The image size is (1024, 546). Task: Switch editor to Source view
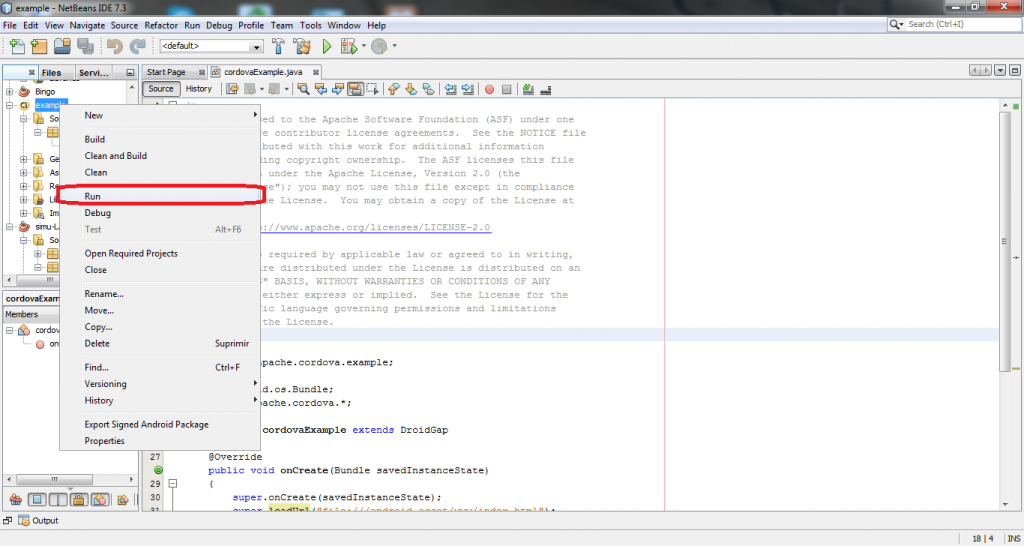tap(161, 89)
